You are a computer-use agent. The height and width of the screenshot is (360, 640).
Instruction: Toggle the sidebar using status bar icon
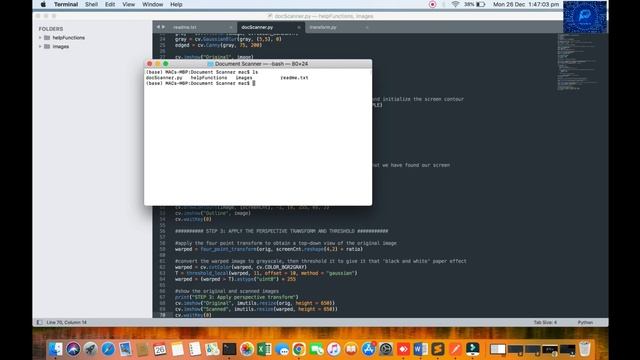pyautogui.click(x=39, y=322)
